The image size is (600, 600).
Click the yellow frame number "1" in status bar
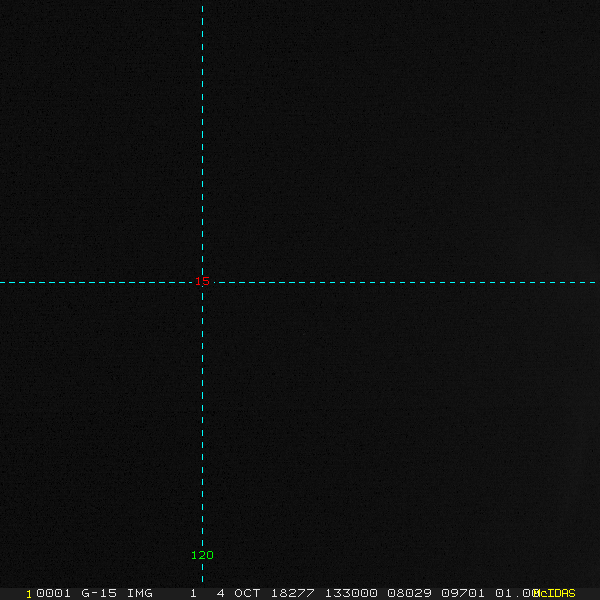[29, 594]
